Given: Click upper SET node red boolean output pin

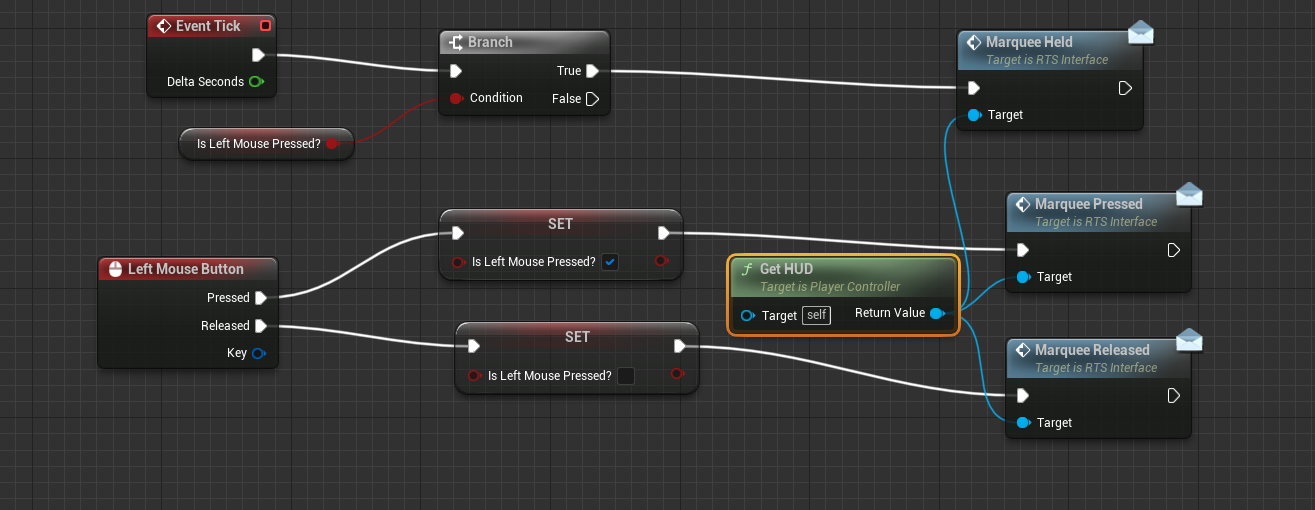Looking at the screenshot, I should point(661,261).
